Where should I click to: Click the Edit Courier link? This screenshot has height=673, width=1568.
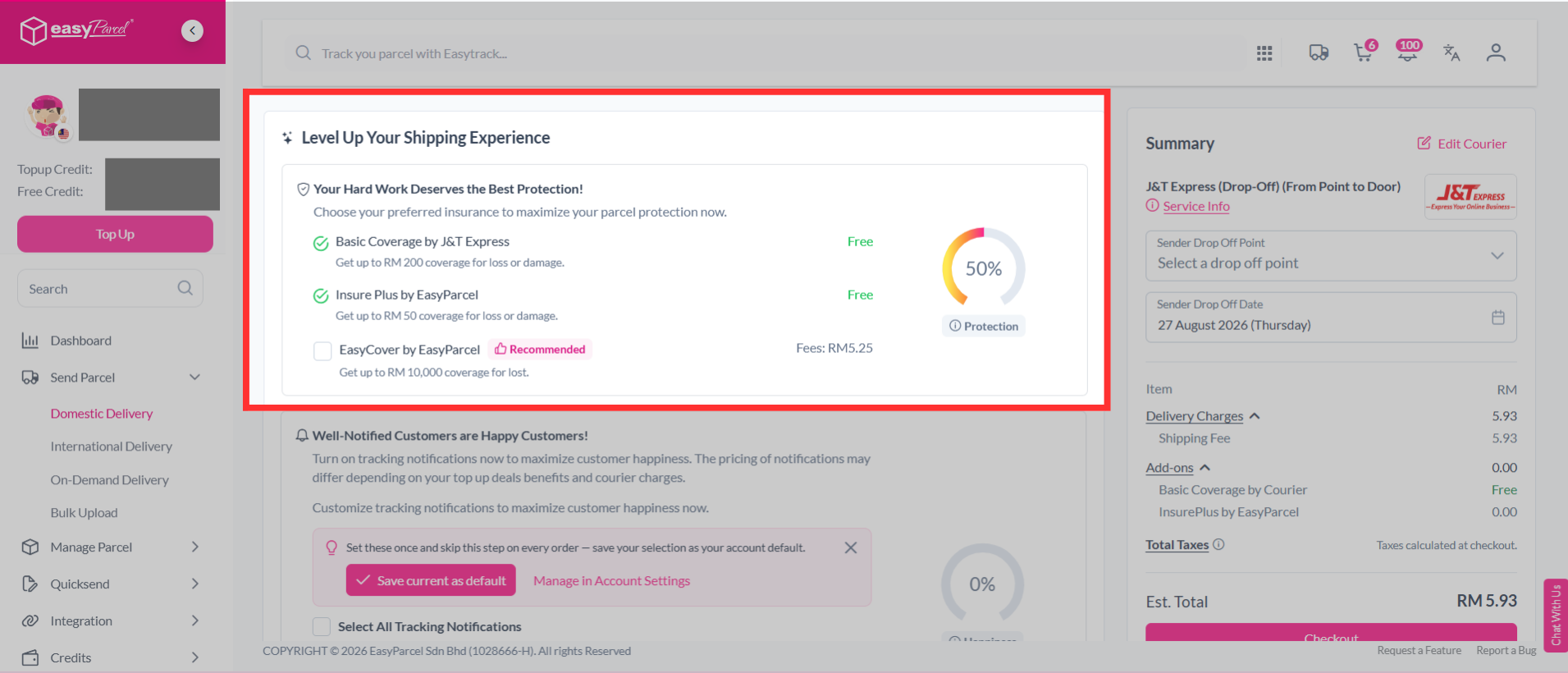[1472, 144]
